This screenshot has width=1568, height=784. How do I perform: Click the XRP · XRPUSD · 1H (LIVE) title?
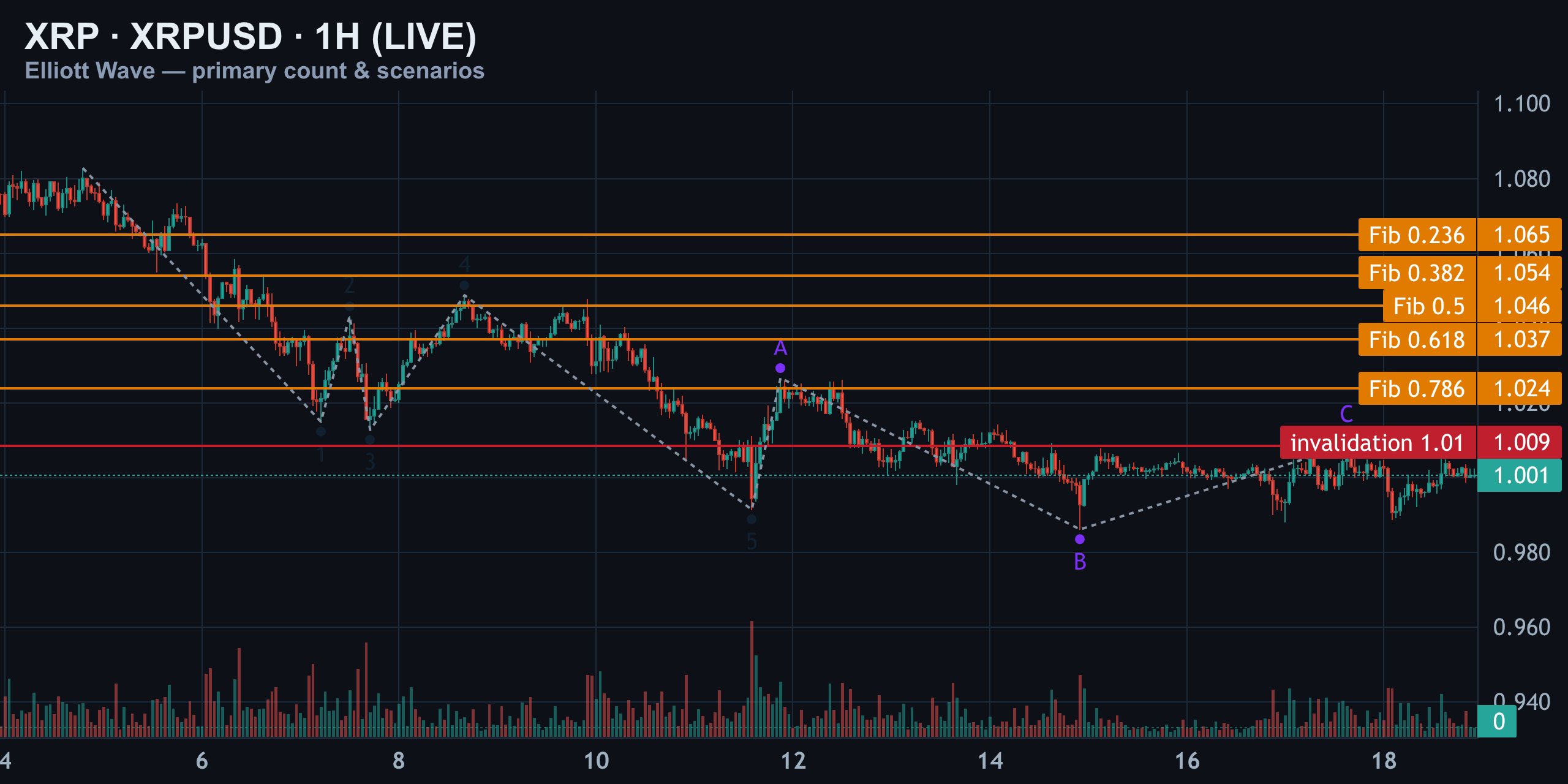[251, 36]
